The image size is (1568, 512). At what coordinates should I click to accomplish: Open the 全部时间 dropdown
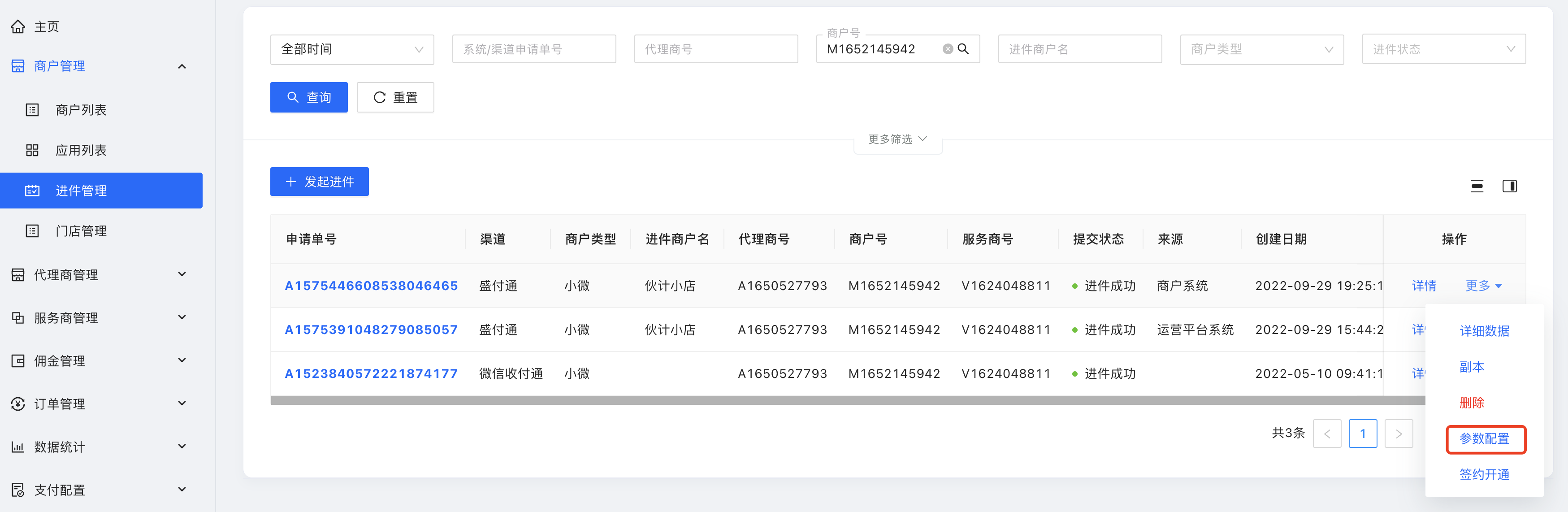(x=351, y=49)
